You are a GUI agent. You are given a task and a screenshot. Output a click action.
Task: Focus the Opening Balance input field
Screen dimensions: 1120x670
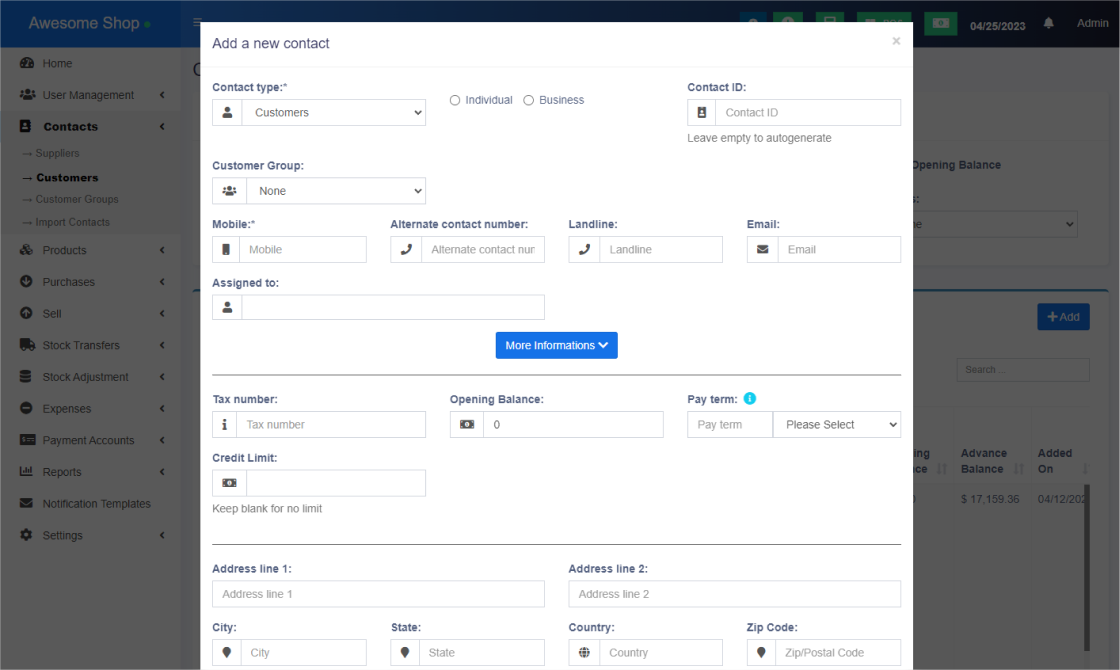(x=572, y=425)
